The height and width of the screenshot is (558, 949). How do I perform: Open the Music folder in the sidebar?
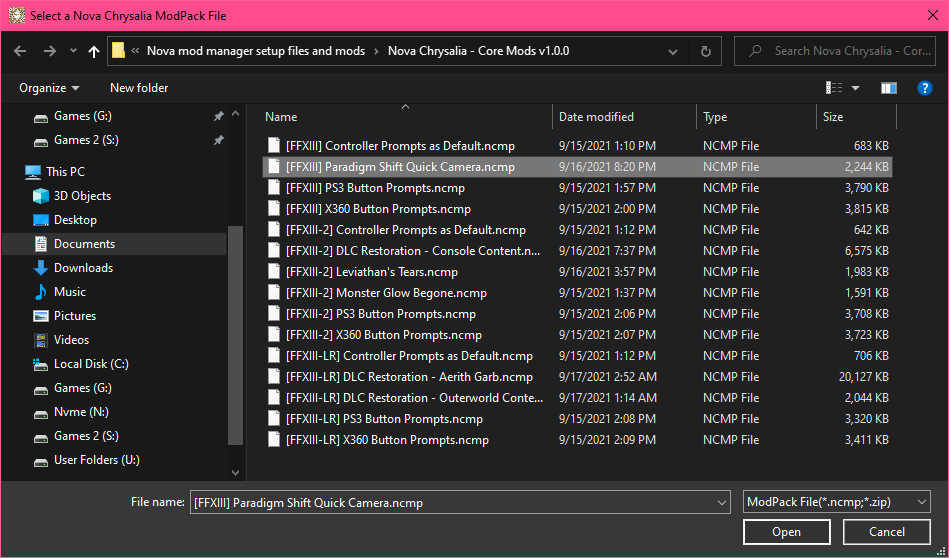point(70,292)
